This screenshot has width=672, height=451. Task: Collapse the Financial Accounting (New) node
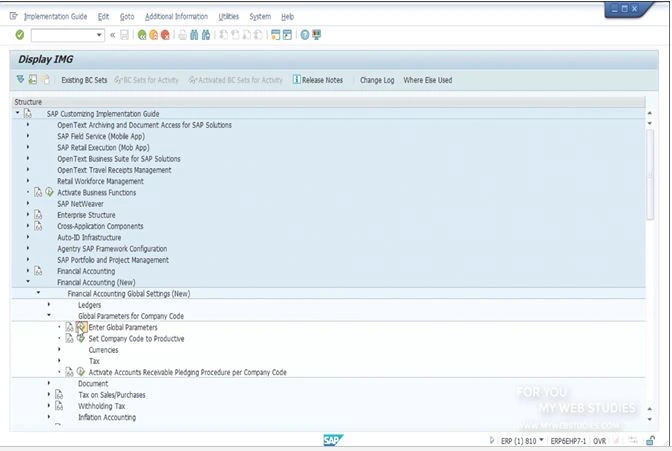[28, 282]
